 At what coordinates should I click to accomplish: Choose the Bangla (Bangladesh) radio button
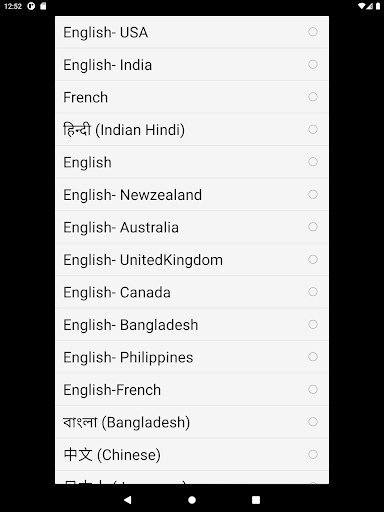coord(313,422)
